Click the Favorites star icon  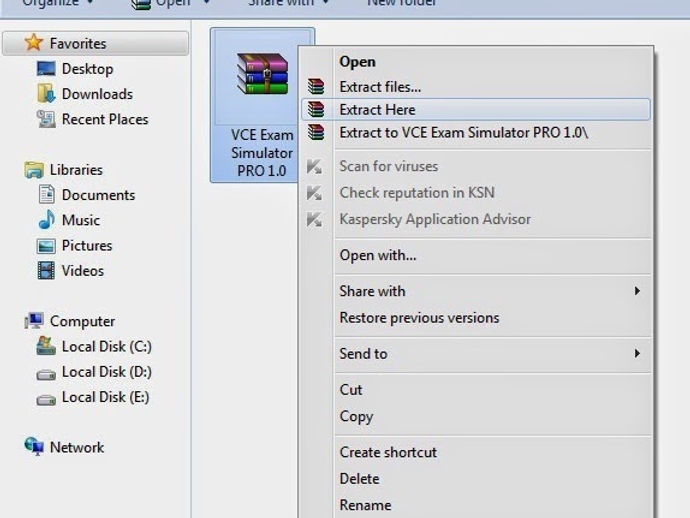33,43
